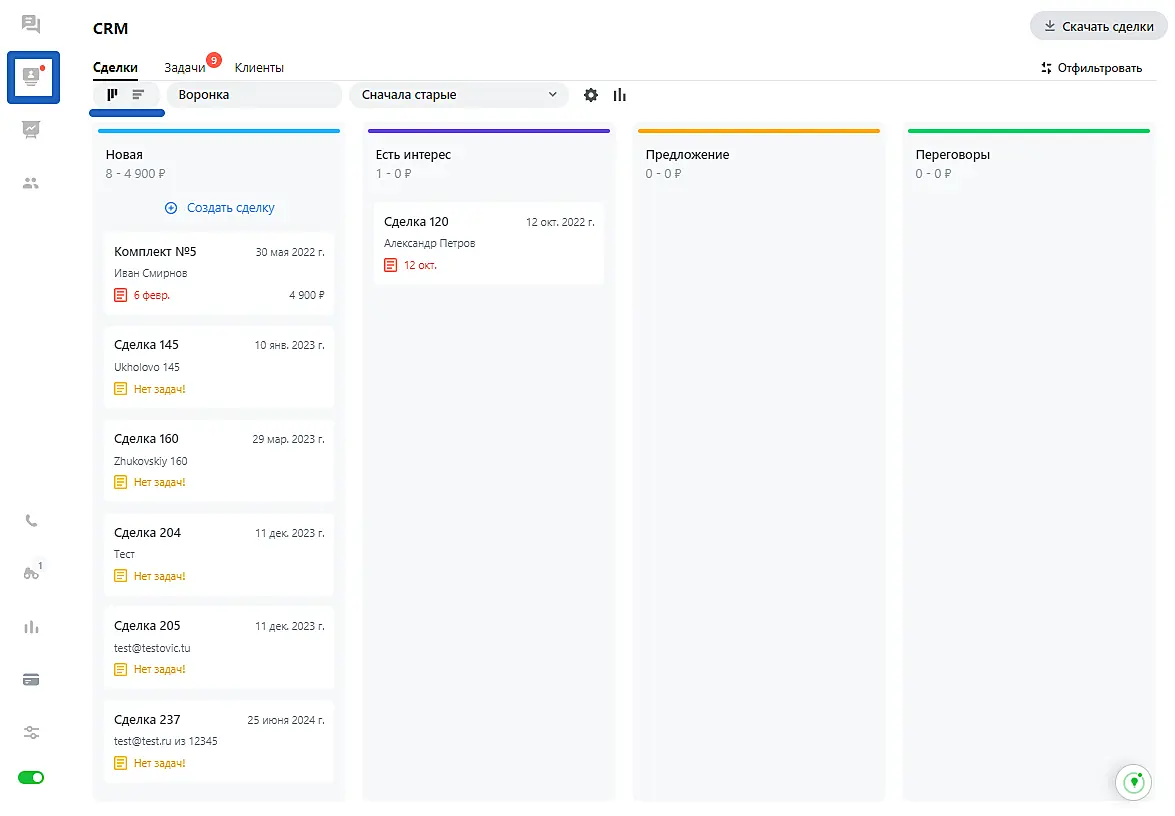Click the team members sidebar icon
Viewport: 1175px width, 816px height.
31,183
